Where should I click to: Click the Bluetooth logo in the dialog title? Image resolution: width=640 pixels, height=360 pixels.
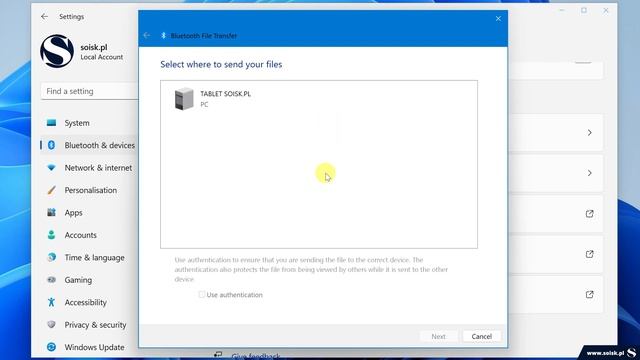[x=163, y=36]
